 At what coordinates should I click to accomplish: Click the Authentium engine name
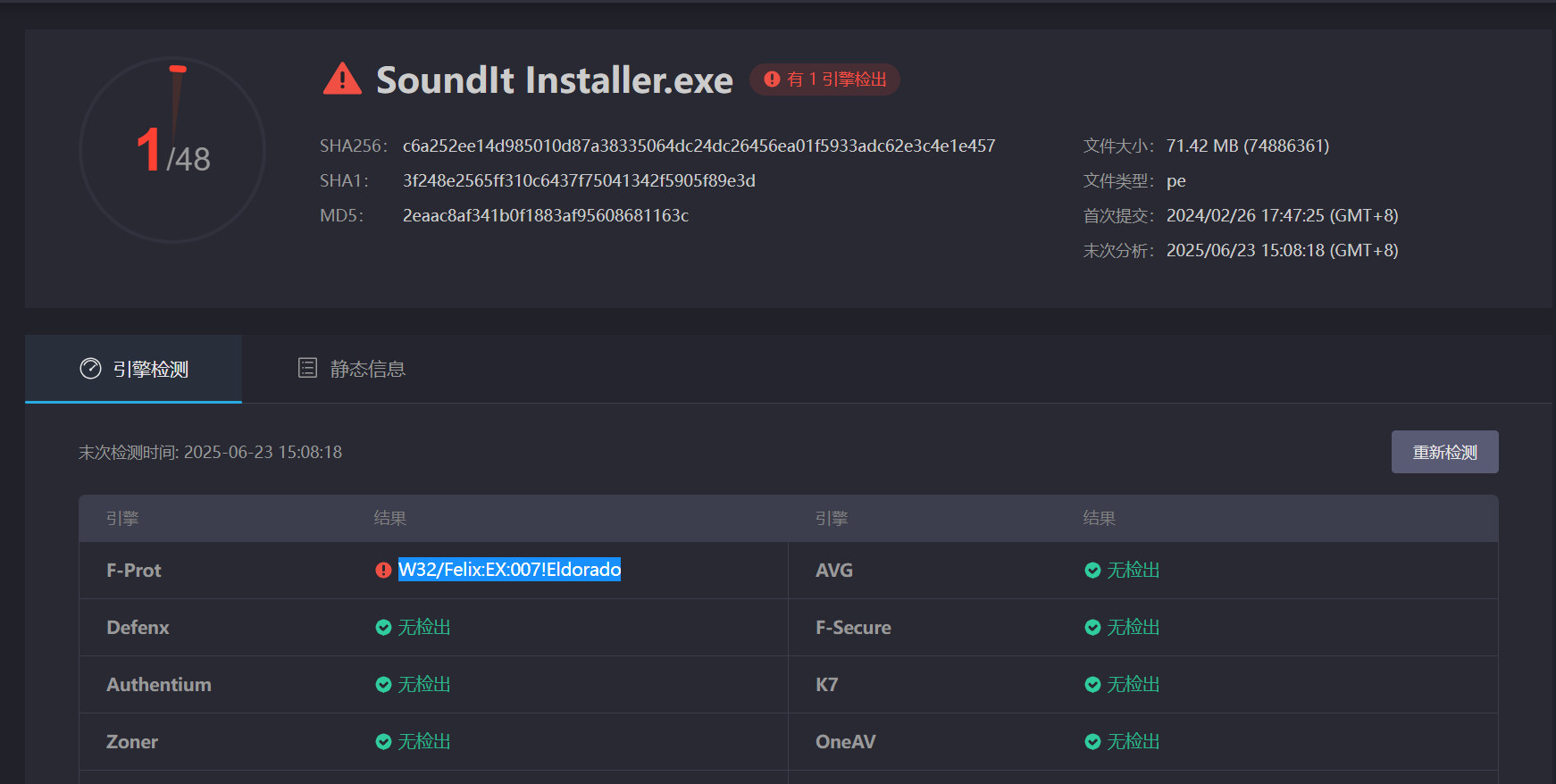point(159,684)
